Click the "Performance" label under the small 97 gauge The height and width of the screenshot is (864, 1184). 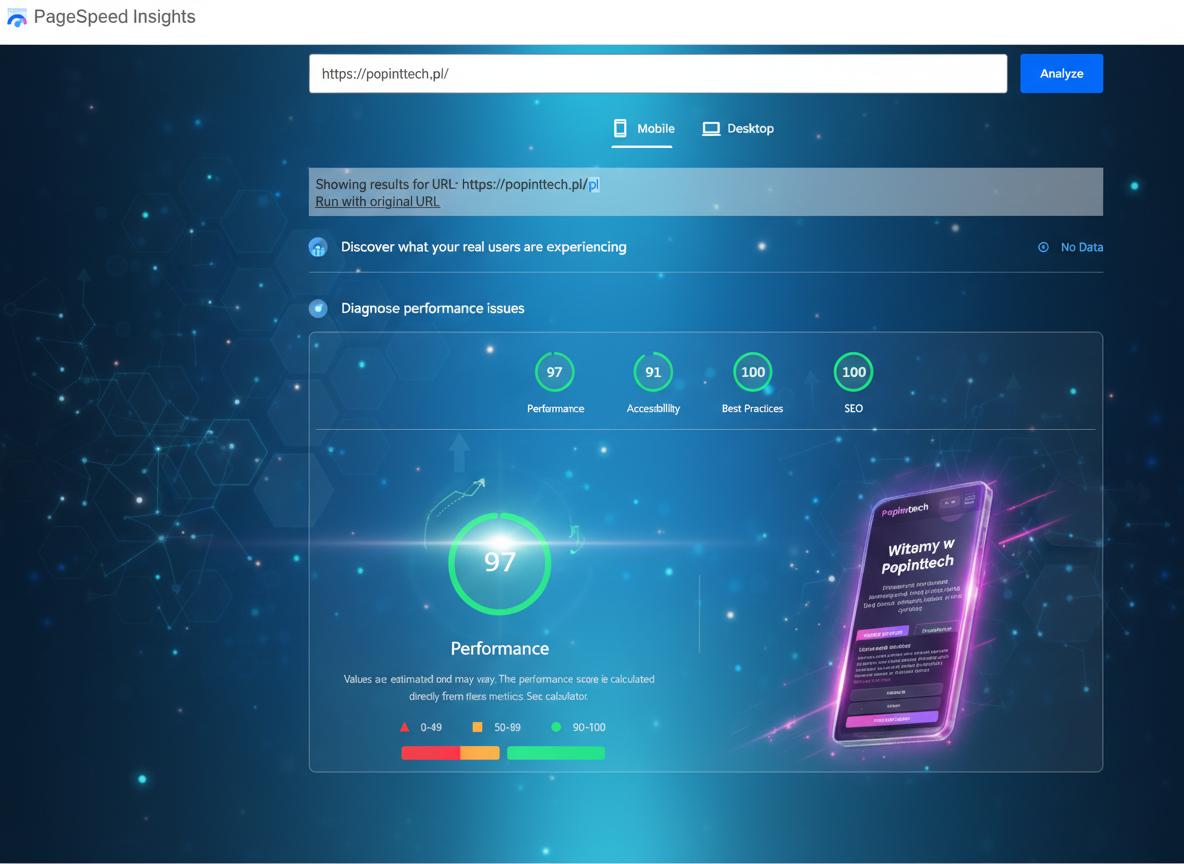pyautogui.click(x=555, y=409)
